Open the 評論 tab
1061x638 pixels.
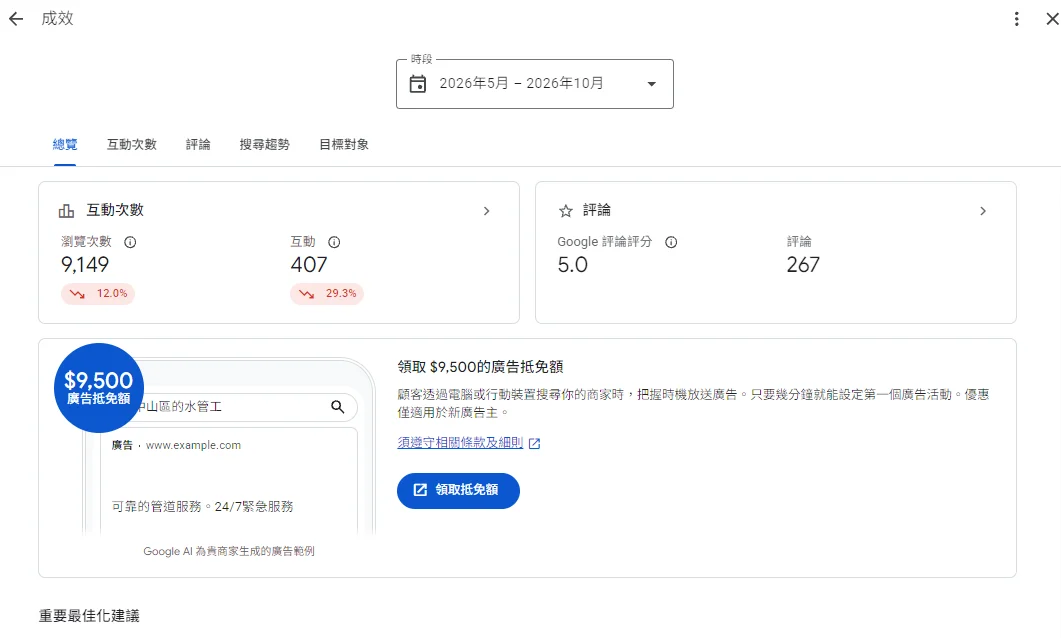(198, 145)
